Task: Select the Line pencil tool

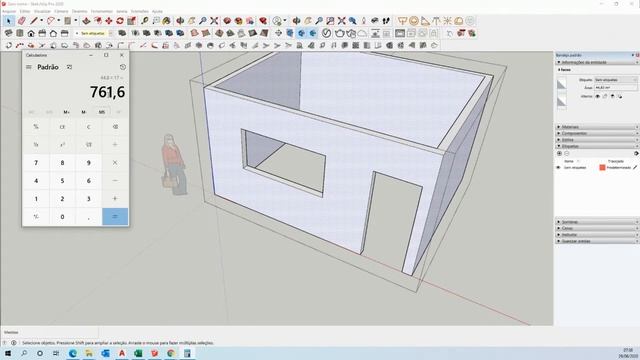Action: [34, 21]
